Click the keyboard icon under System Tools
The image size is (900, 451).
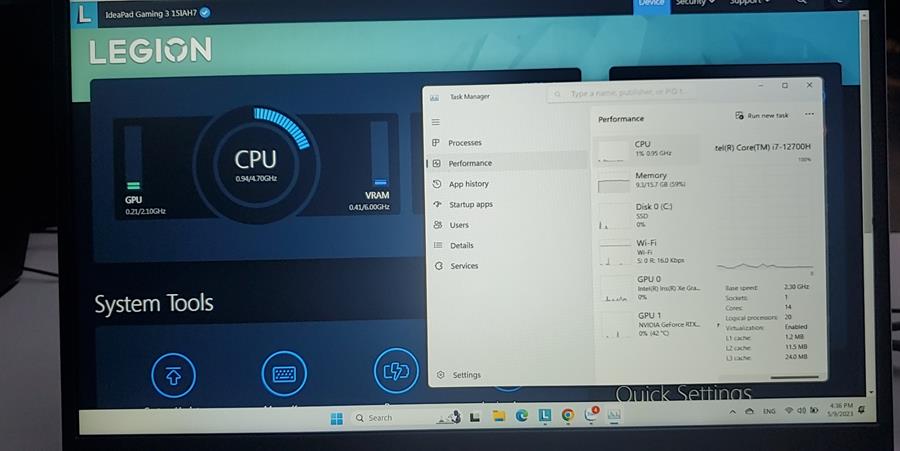284,374
